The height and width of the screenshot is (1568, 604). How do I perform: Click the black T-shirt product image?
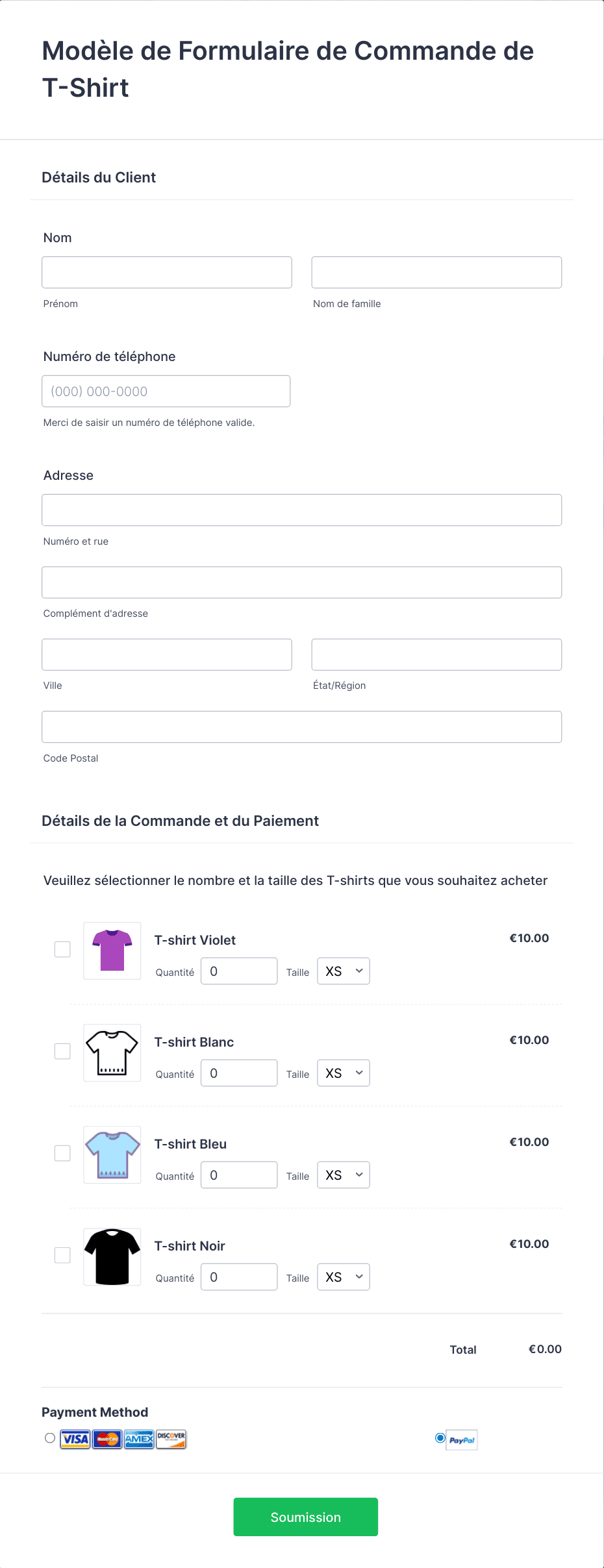point(112,1256)
